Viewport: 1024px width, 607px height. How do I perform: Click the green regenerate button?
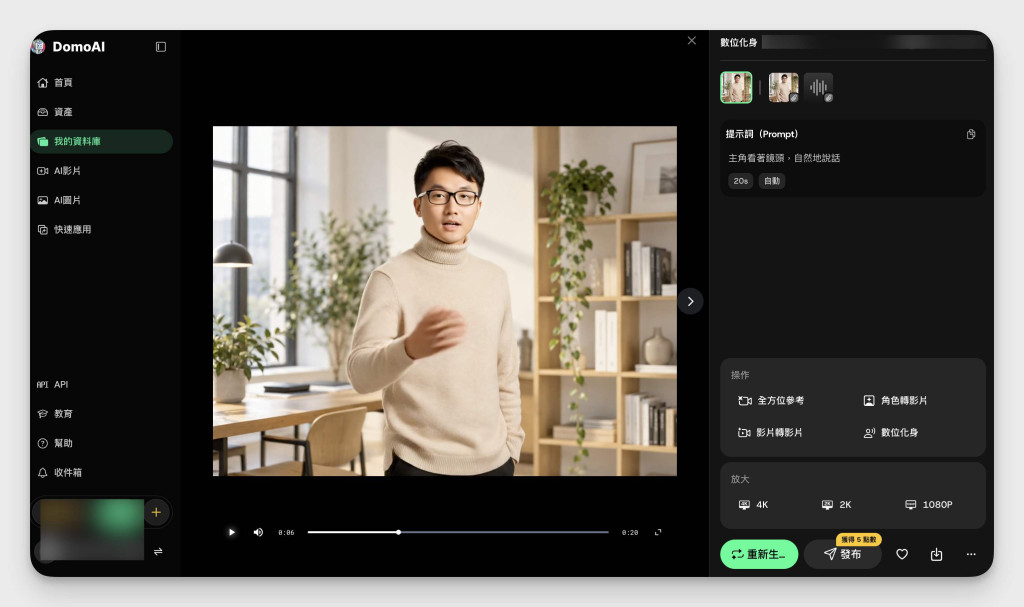pyautogui.click(x=759, y=554)
